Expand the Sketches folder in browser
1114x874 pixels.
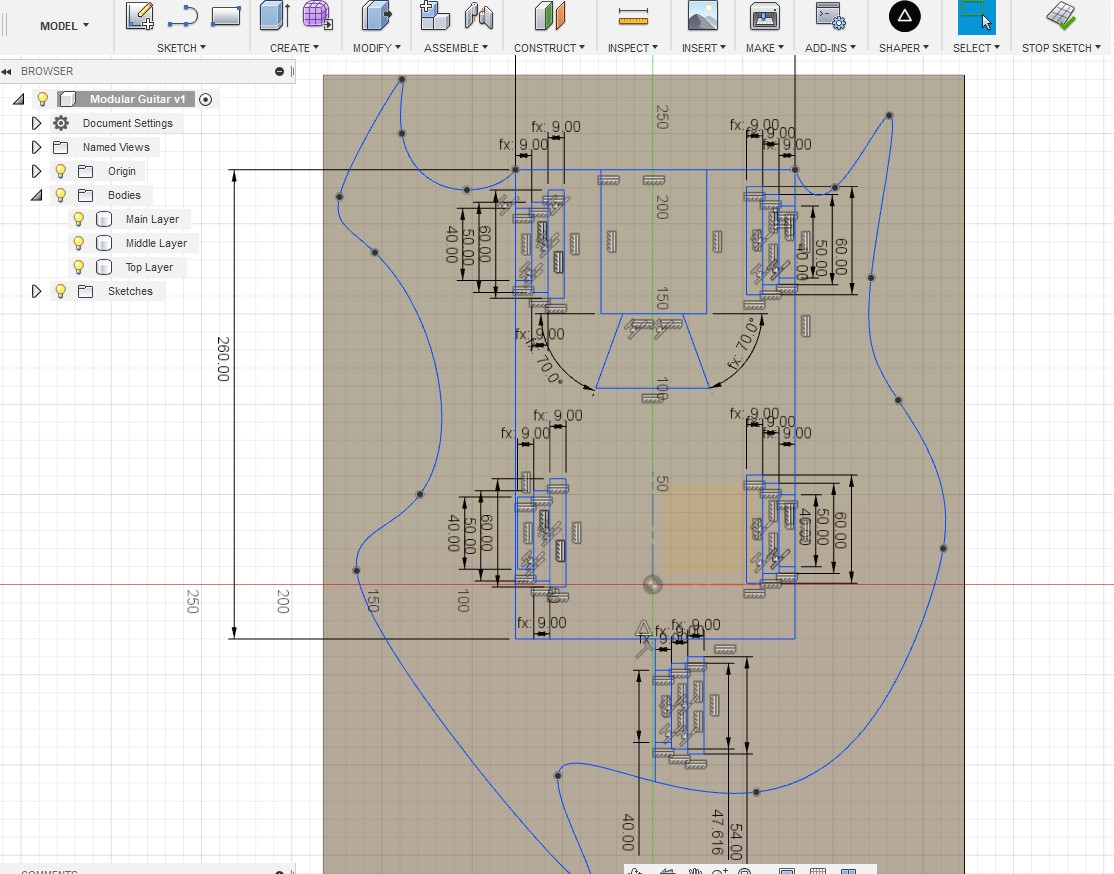[x=37, y=291]
